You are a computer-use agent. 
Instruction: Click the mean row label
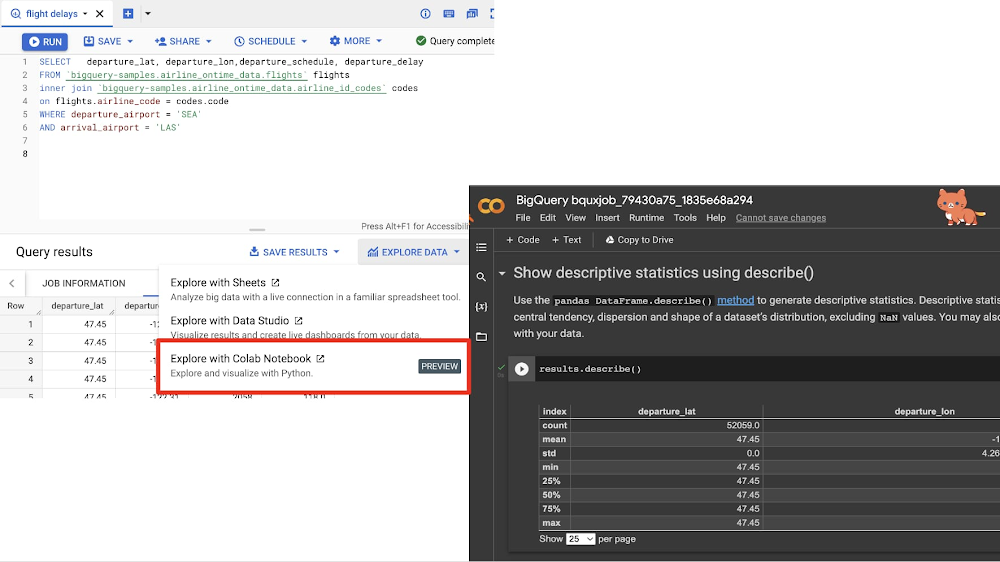pyautogui.click(x=554, y=439)
